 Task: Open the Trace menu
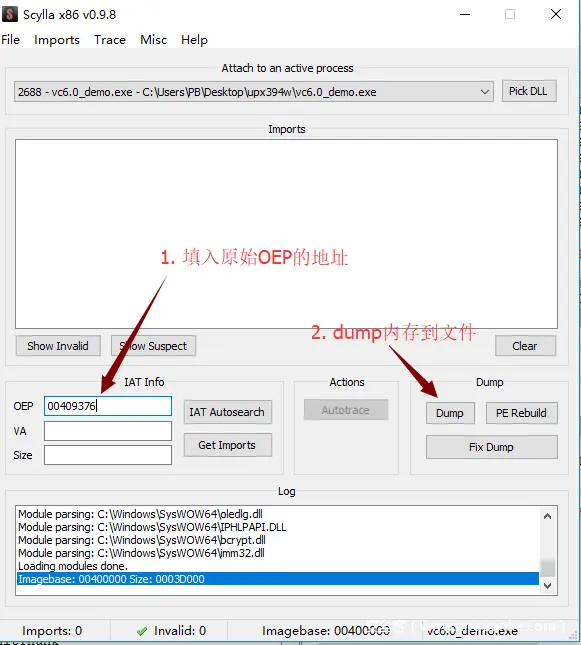pos(109,40)
